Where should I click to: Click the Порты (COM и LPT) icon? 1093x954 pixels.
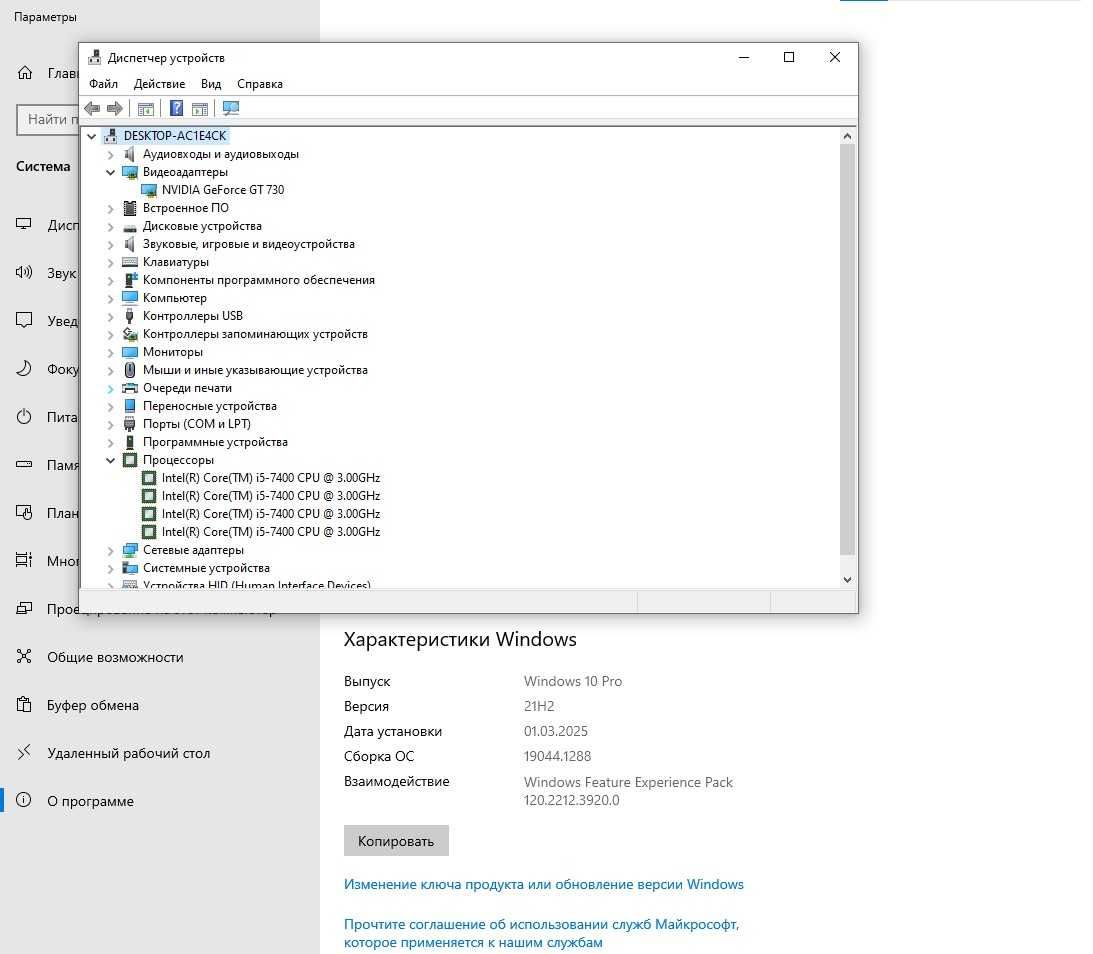click(x=130, y=424)
